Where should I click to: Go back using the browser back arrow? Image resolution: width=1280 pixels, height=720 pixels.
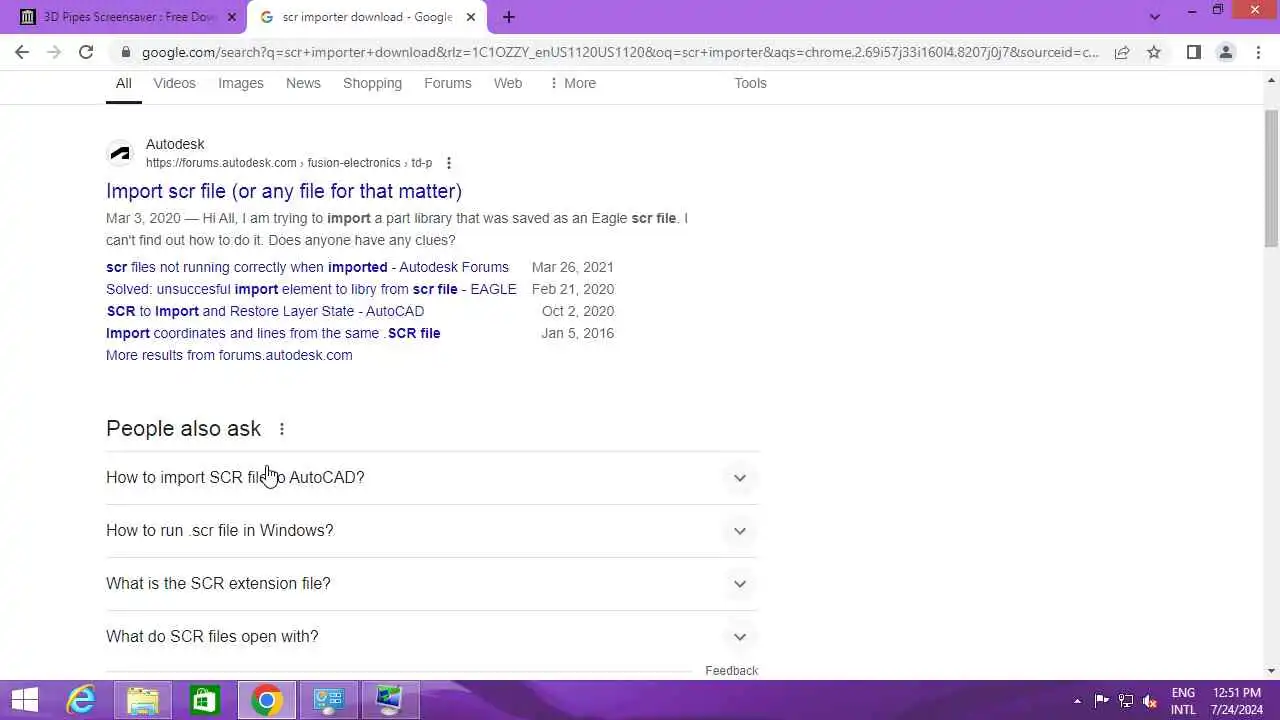tap(22, 52)
